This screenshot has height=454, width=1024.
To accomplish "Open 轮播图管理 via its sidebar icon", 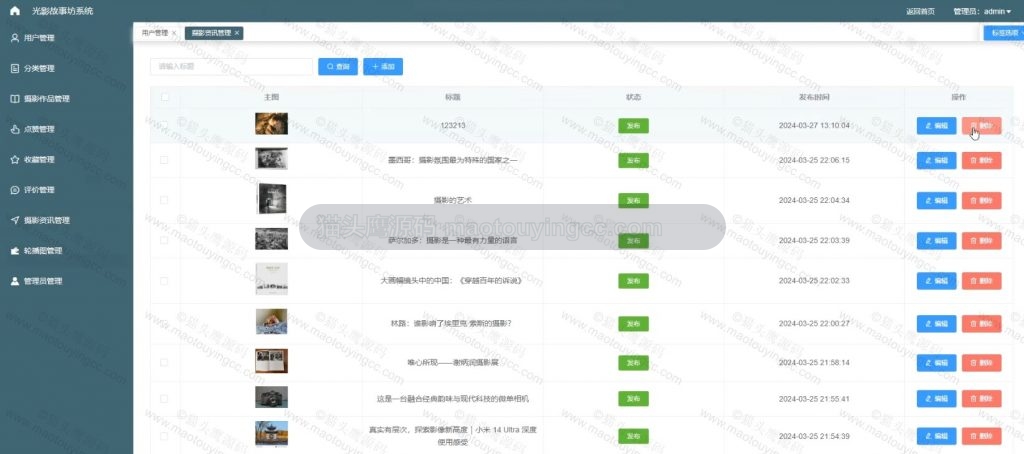I will coord(14,251).
